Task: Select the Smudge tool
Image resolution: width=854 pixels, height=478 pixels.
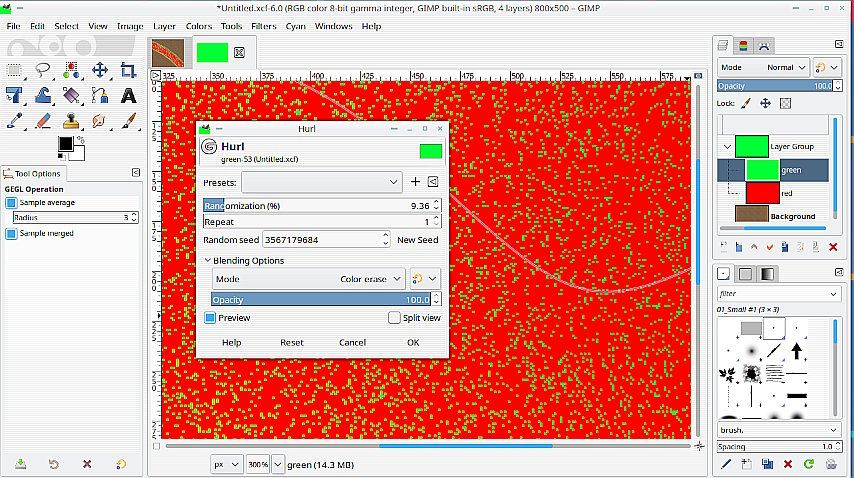Action: [x=100, y=120]
